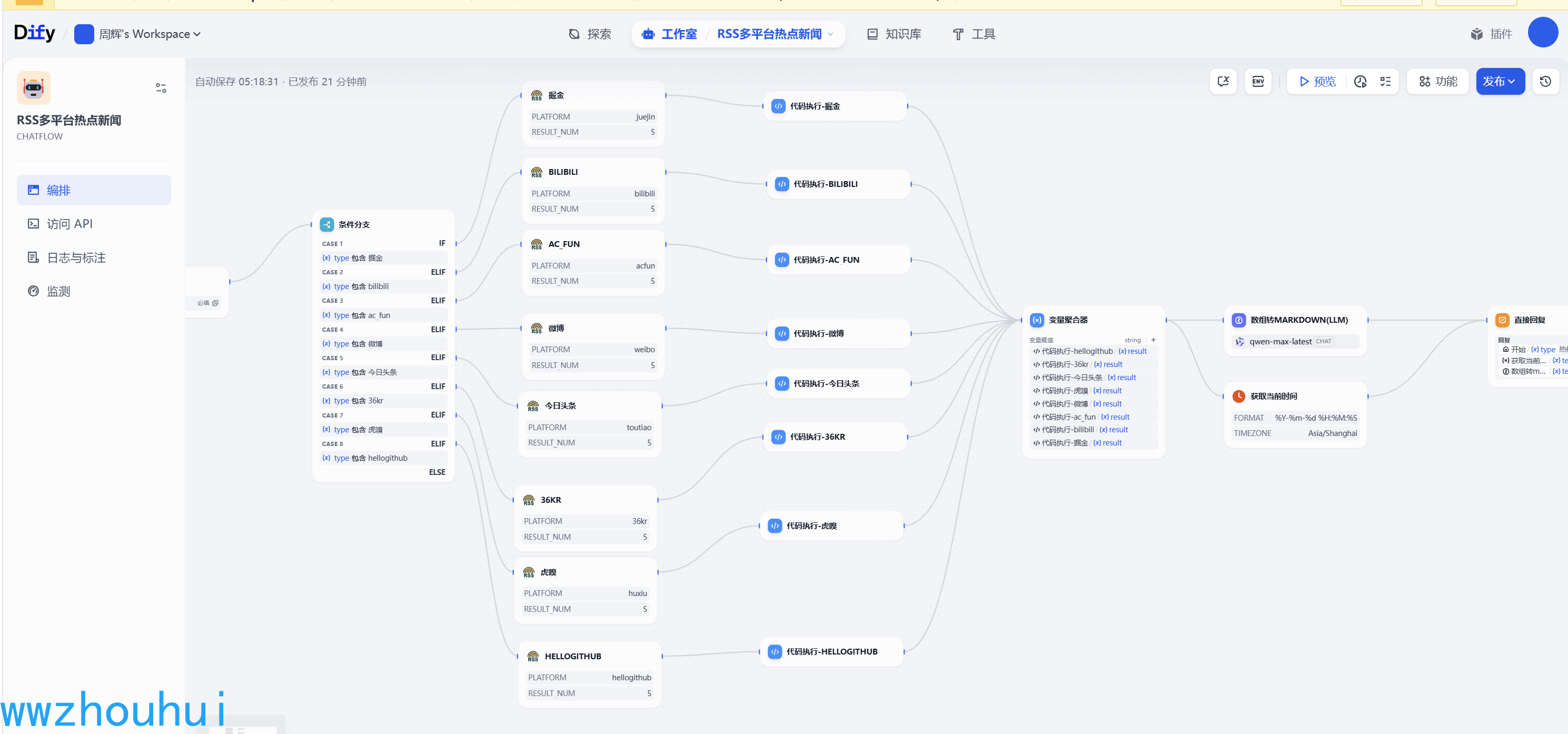Open the run history clock icon
Viewport: 1568px width, 734px height.
coord(1361,82)
